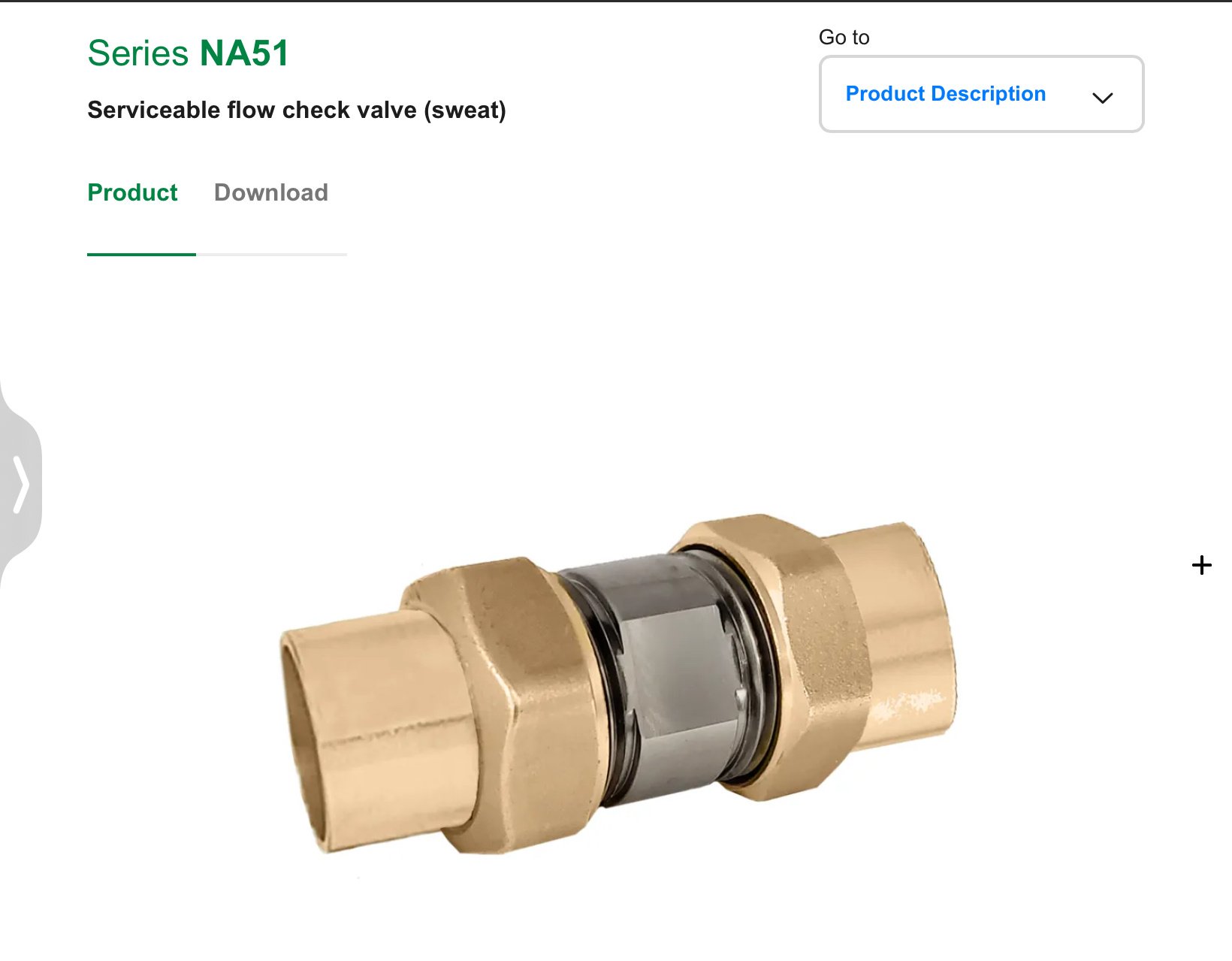Click the chrome center body of valve
1232x961 pixels.
[672, 676]
